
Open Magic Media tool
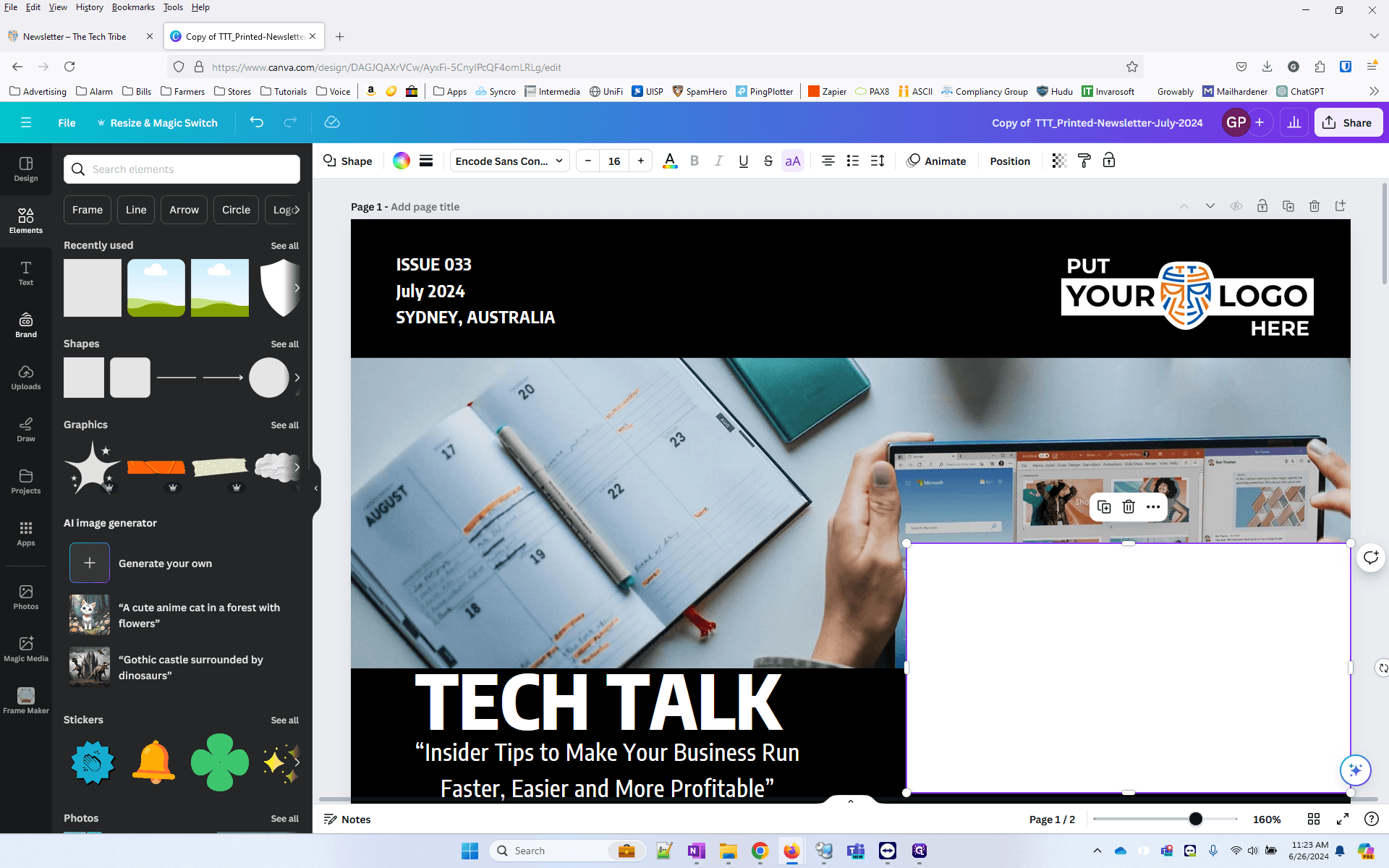(x=26, y=650)
